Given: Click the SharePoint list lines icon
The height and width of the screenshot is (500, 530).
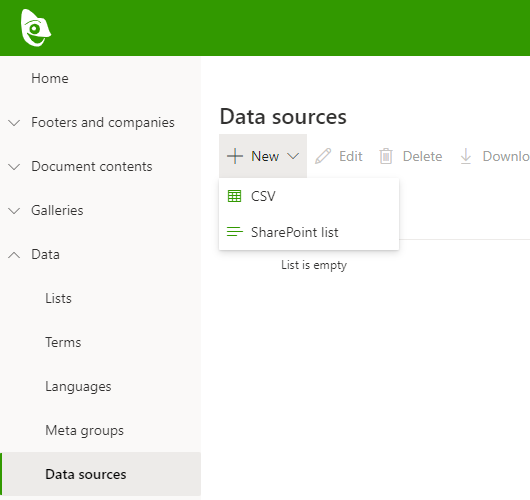Looking at the screenshot, I should (x=235, y=232).
